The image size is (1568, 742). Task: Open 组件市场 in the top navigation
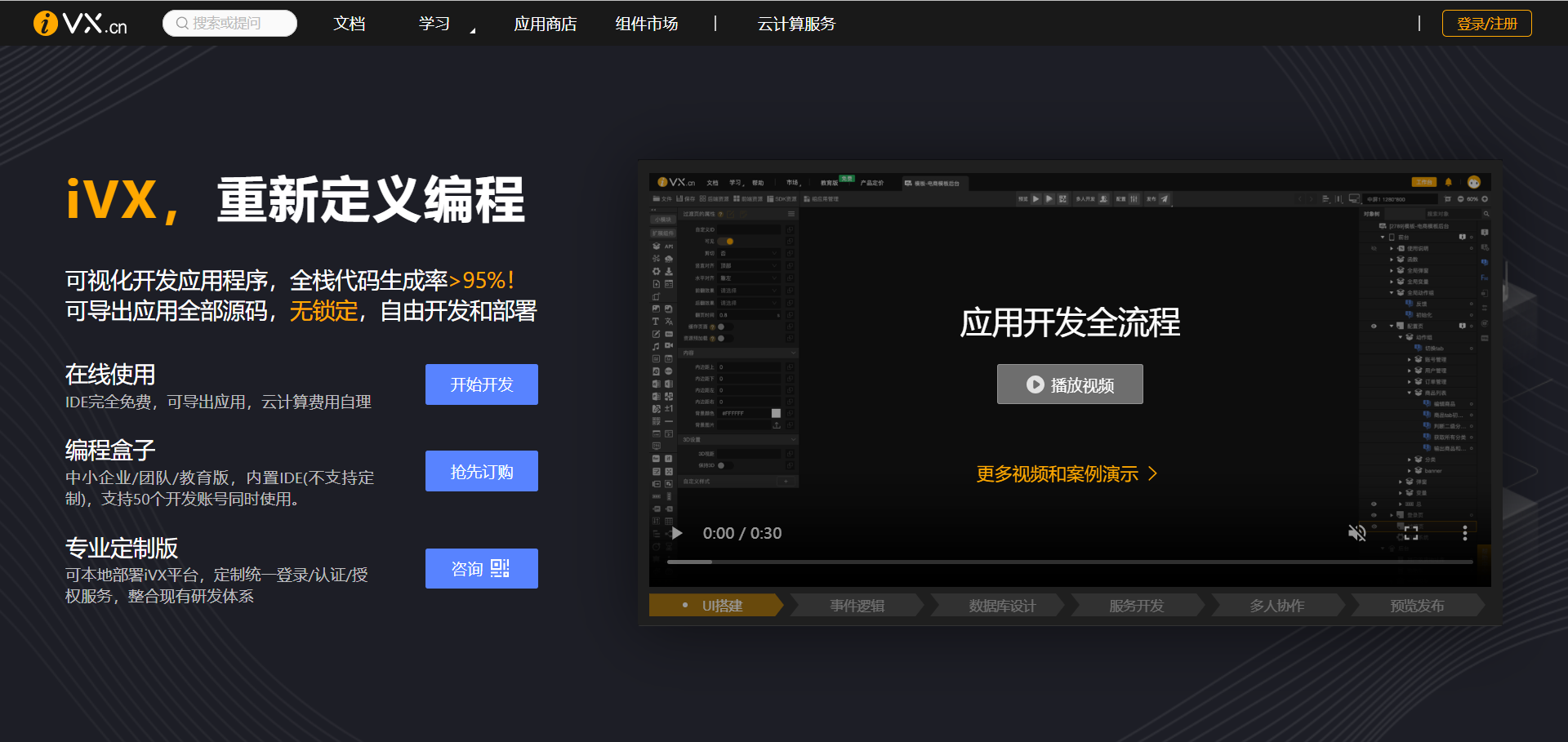[646, 24]
